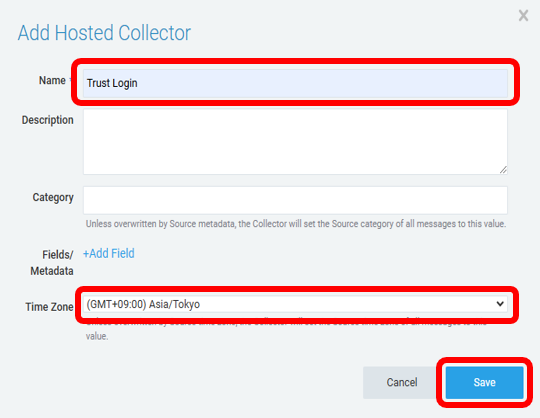Click the Time Zone label
This screenshot has height=418, width=540.
[x=49, y=306]
